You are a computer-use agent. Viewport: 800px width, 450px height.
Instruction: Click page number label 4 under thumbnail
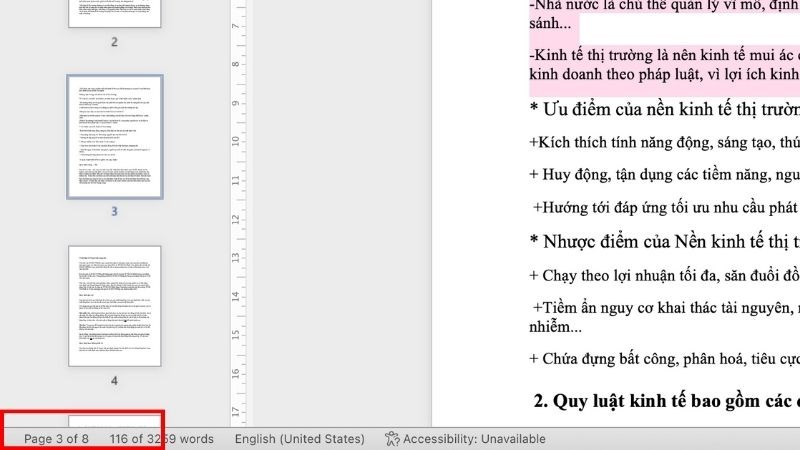[114, 381]
